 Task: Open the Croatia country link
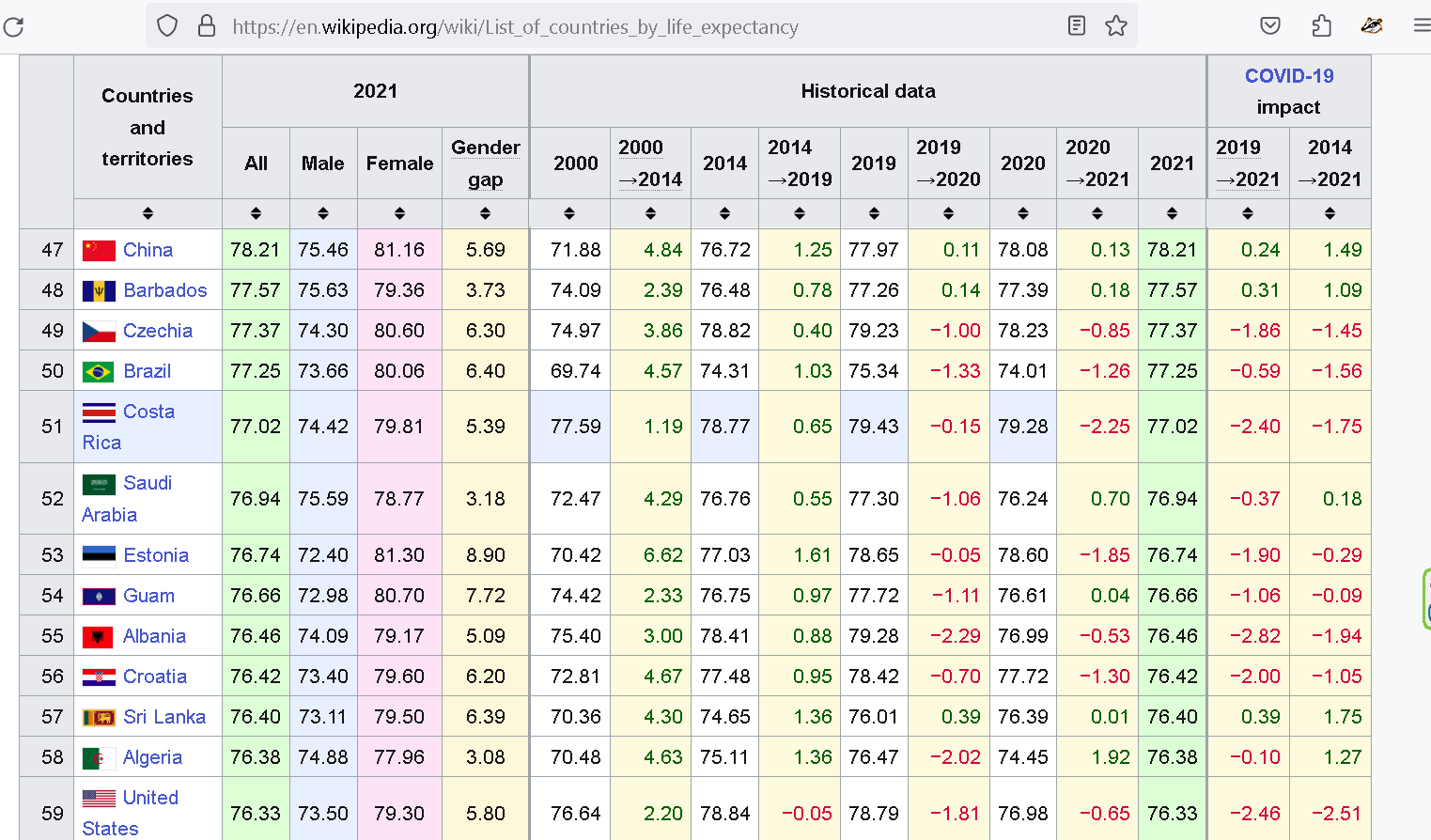coord(155,677)
